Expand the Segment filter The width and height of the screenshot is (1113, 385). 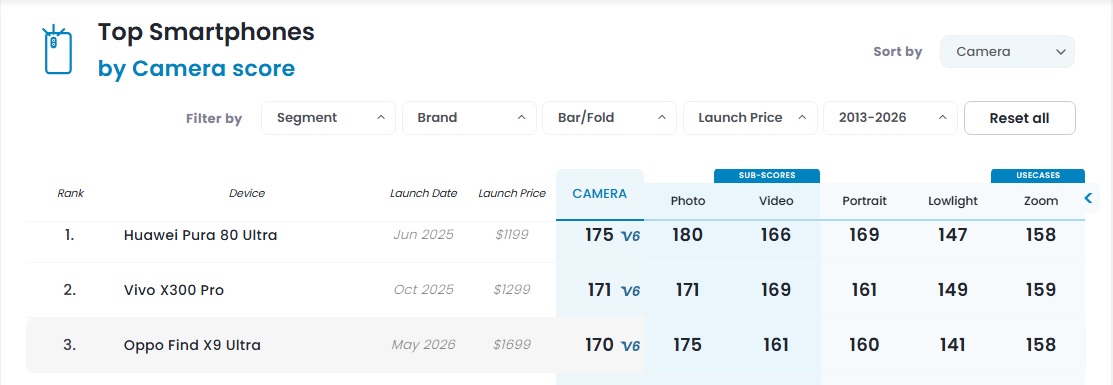pos(328,118)
